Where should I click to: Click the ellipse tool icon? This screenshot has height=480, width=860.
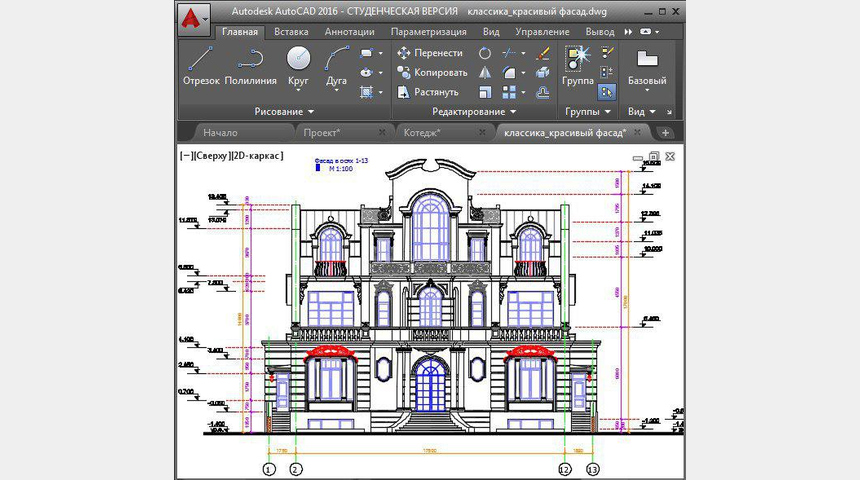coord(366,72)
